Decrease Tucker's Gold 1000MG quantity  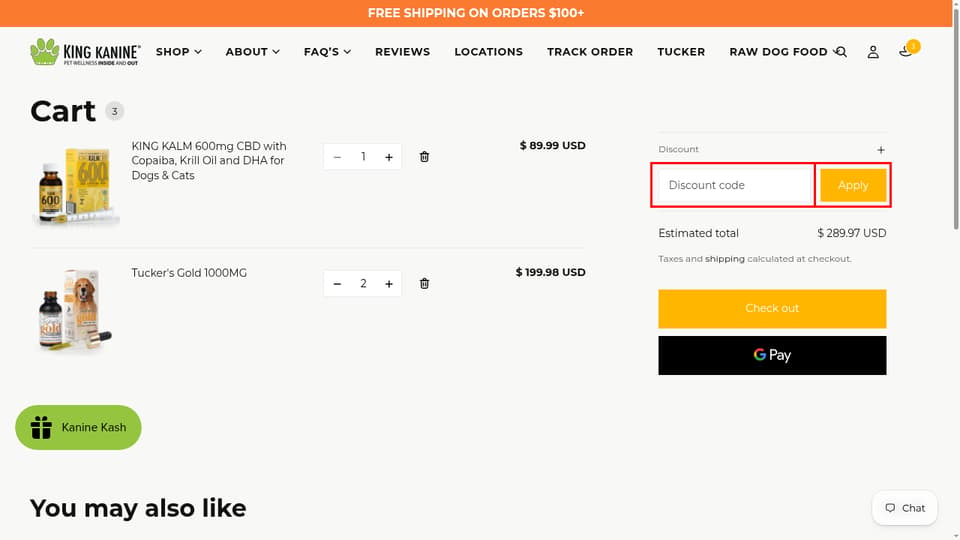(x=337, y=284)
